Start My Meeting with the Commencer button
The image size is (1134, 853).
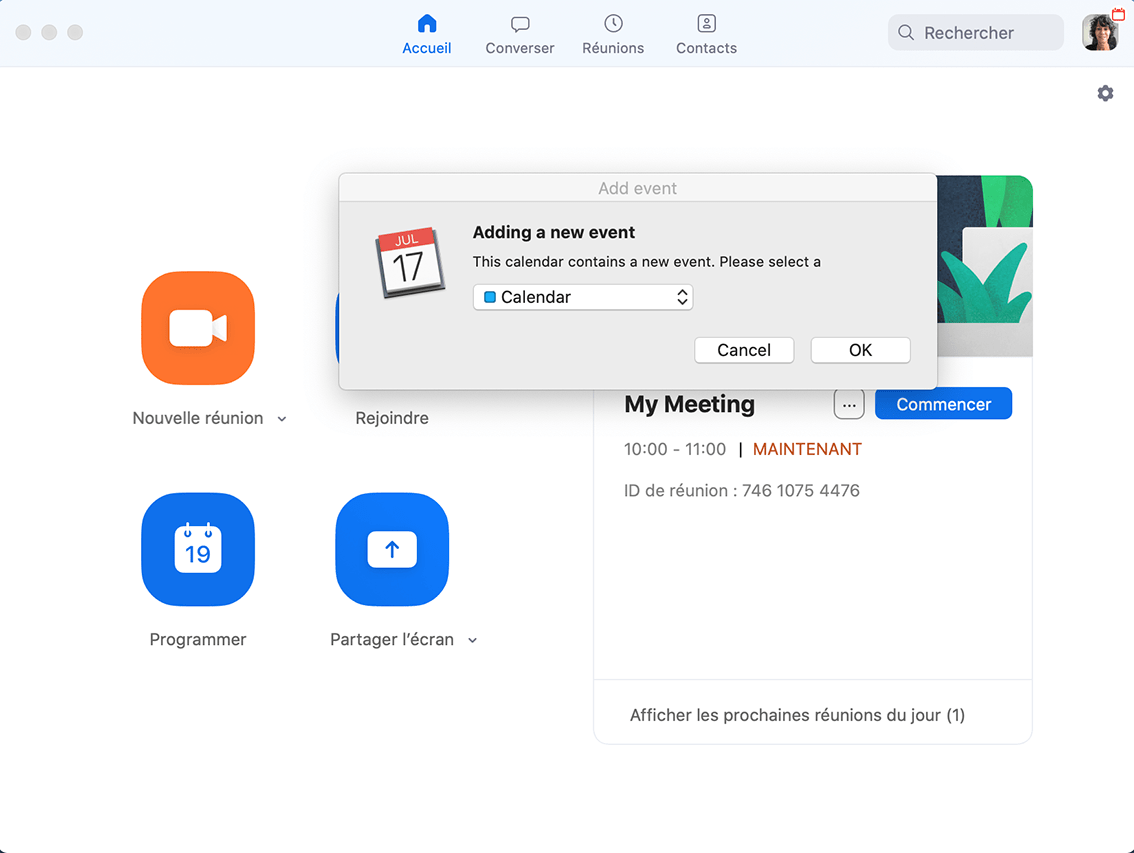click(x=942, y=403)
